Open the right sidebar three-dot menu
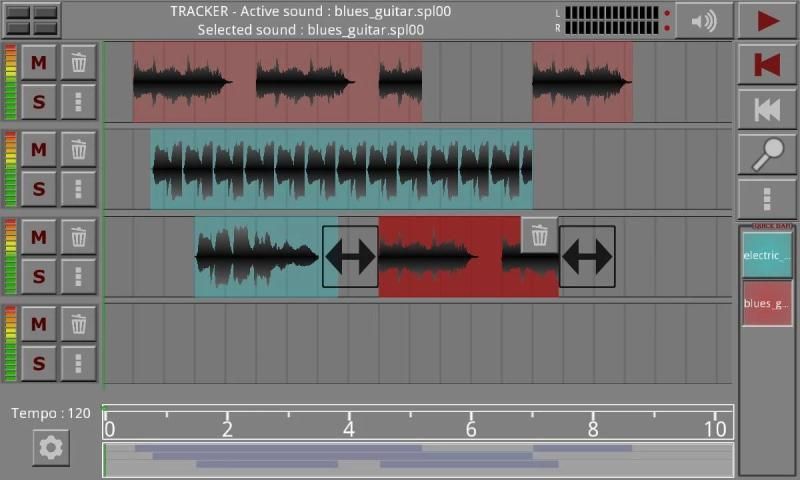Image resolution: width=800 pixels, height=480 pixels. point(767,198)
